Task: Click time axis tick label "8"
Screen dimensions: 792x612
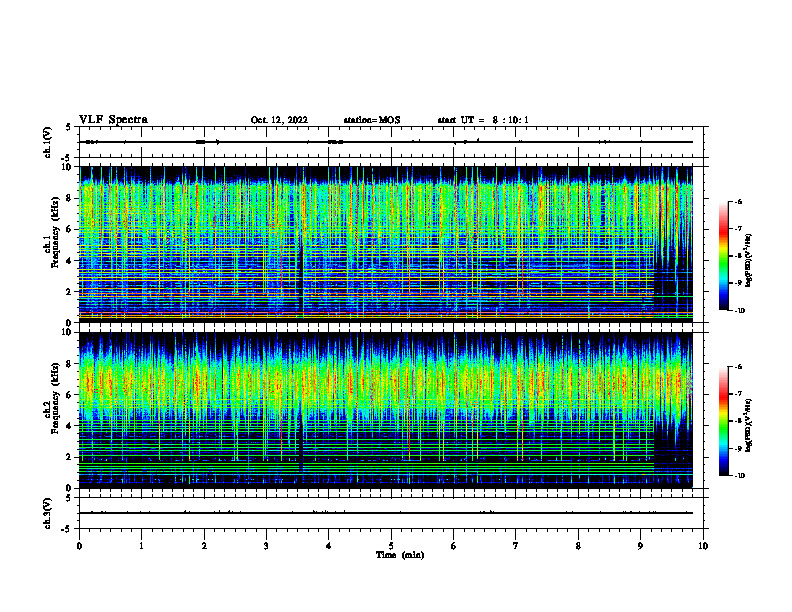Action: [578, 546]
